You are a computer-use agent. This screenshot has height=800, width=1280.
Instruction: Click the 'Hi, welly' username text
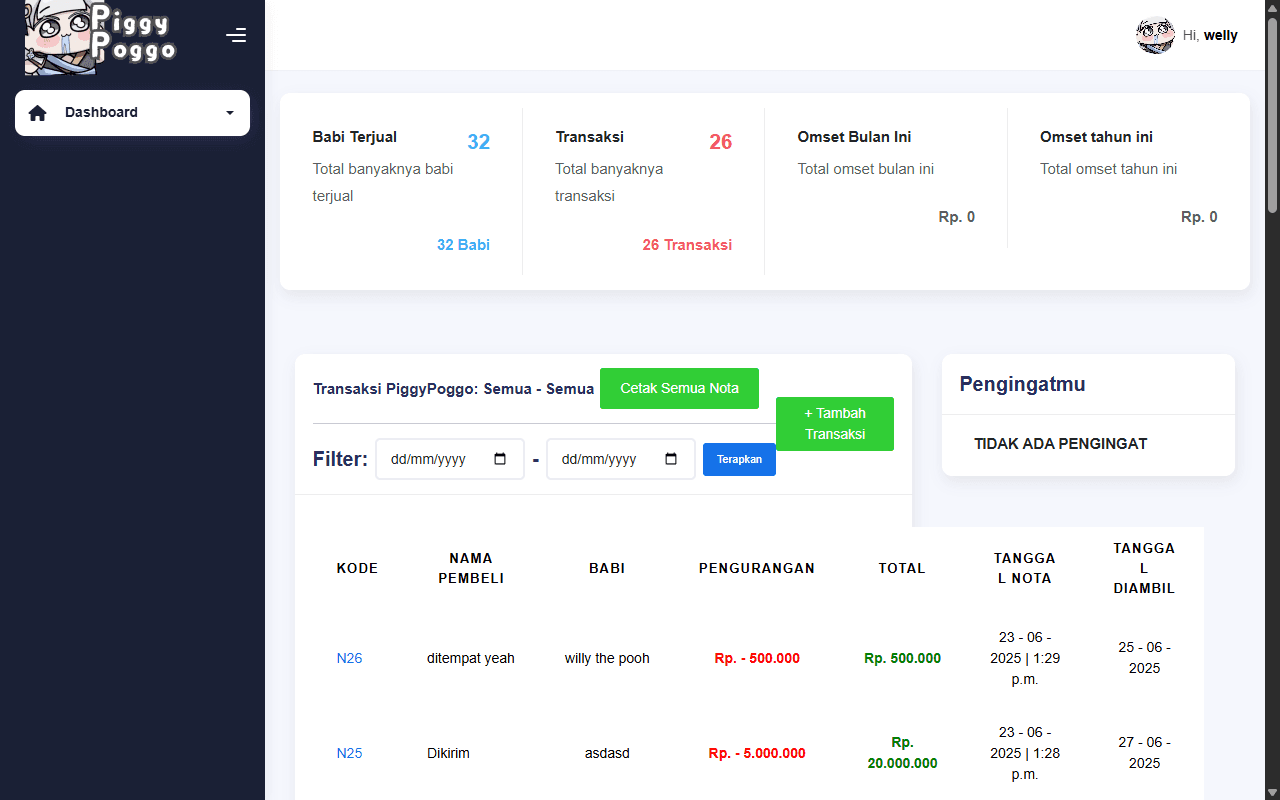pos(1210,36)
